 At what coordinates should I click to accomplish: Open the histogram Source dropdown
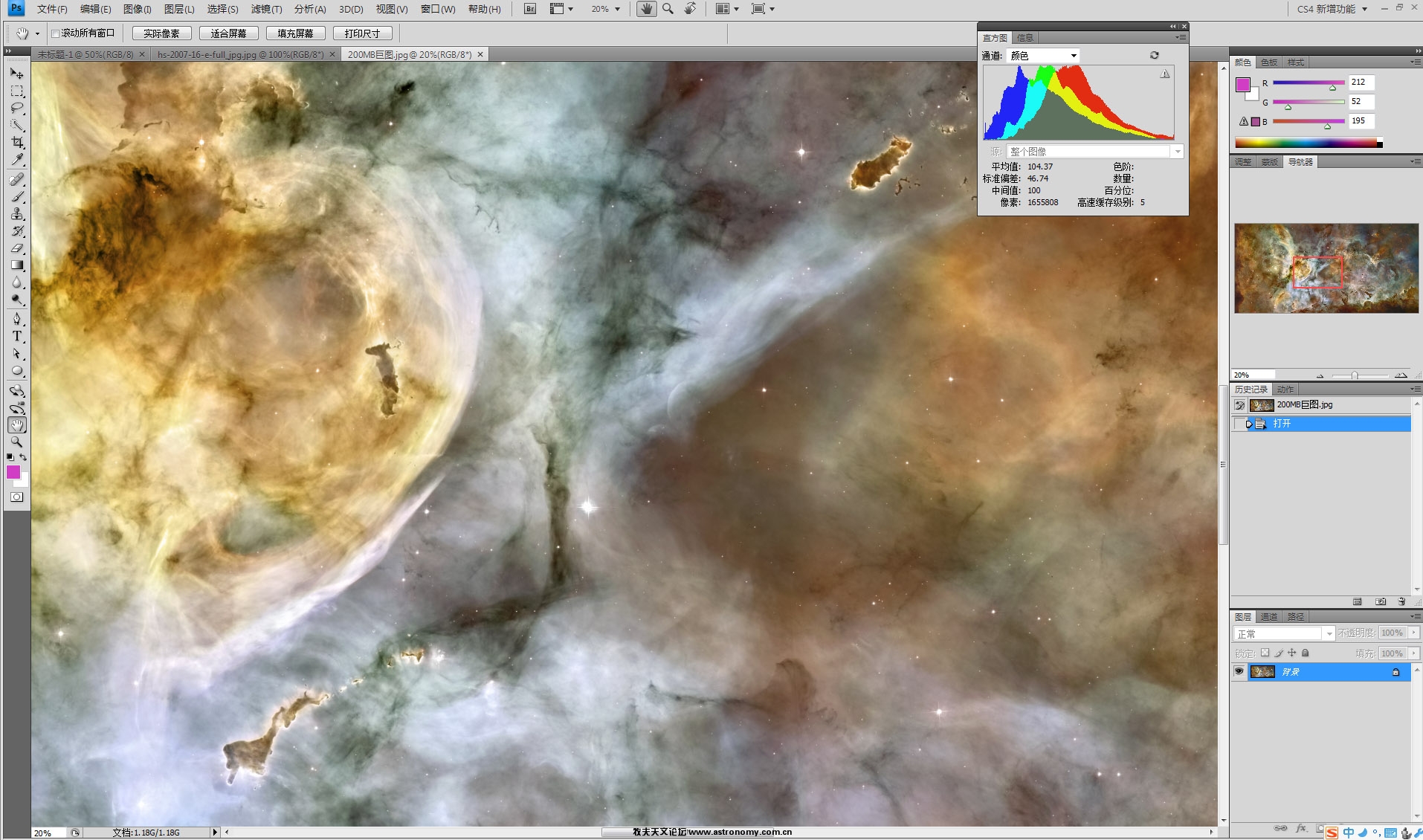[1095, 152]
